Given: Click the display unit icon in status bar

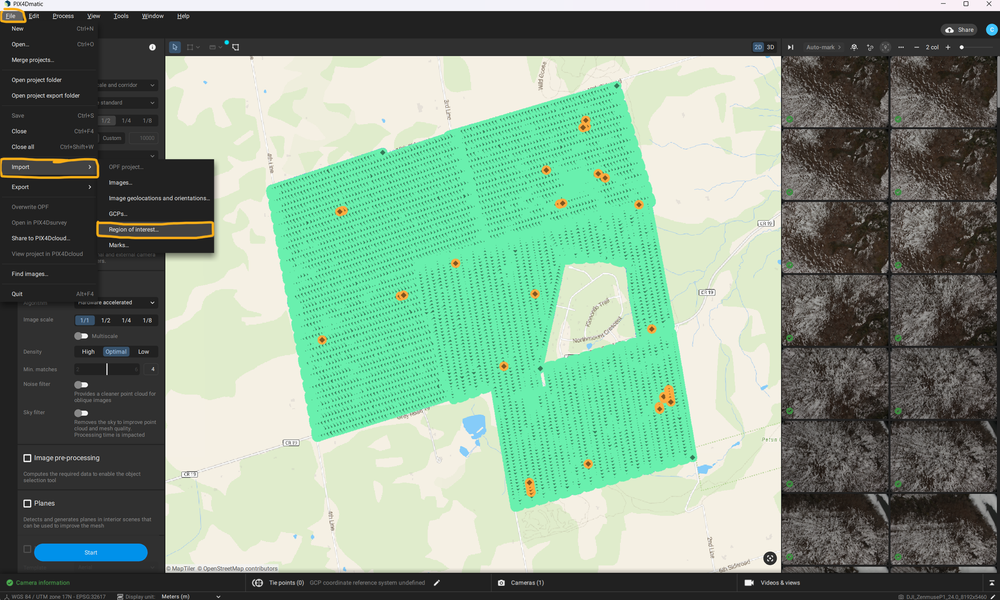Looking at the screenshot, I should pos(120,597).
